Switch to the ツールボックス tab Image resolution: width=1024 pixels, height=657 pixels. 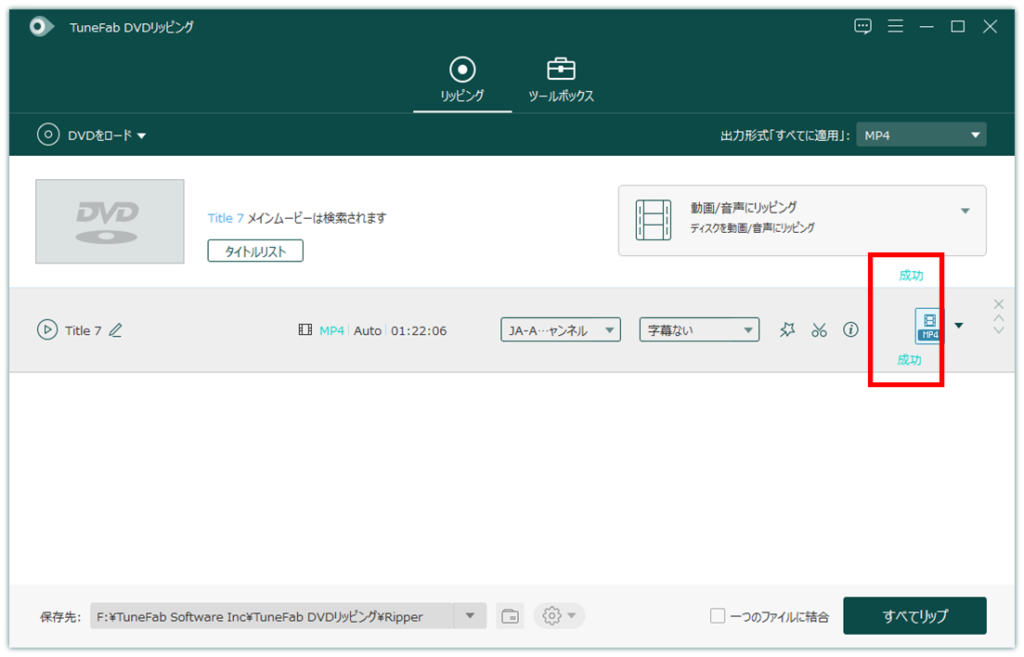tap(561, 80)
